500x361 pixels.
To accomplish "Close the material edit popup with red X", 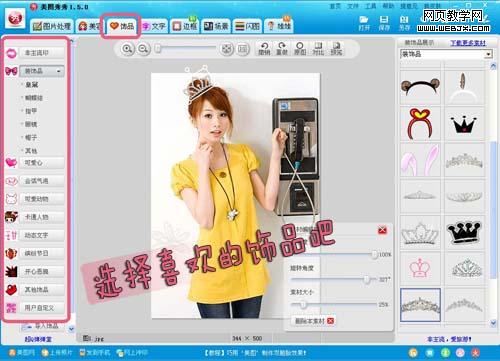I will [x=382, y=230].
